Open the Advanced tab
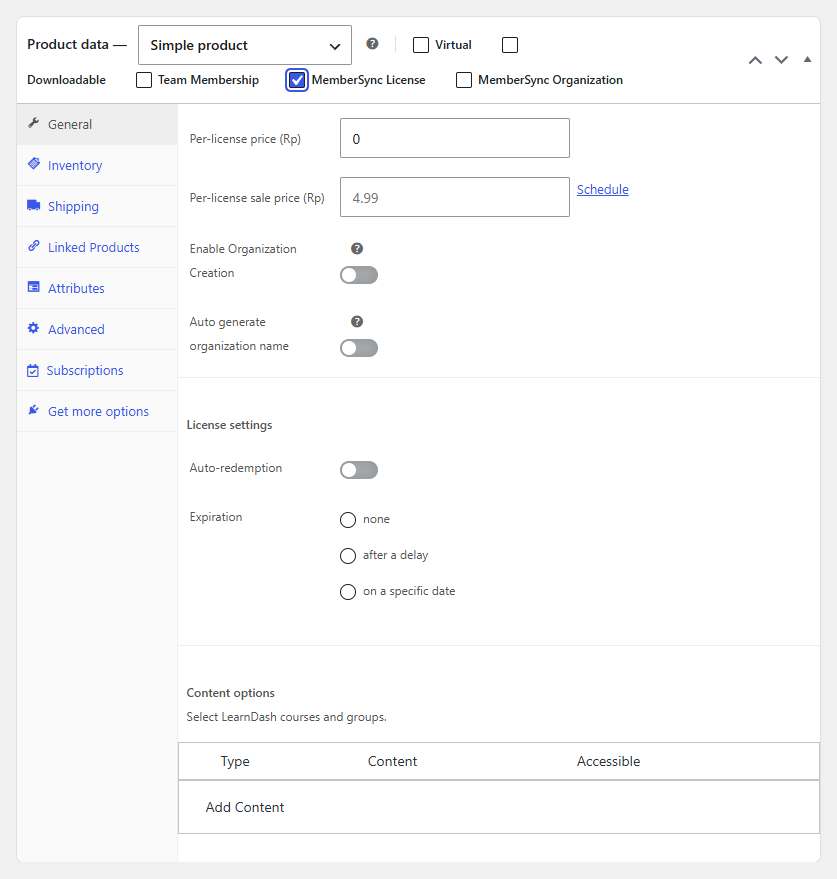The image size is (837, 879). 97,329
